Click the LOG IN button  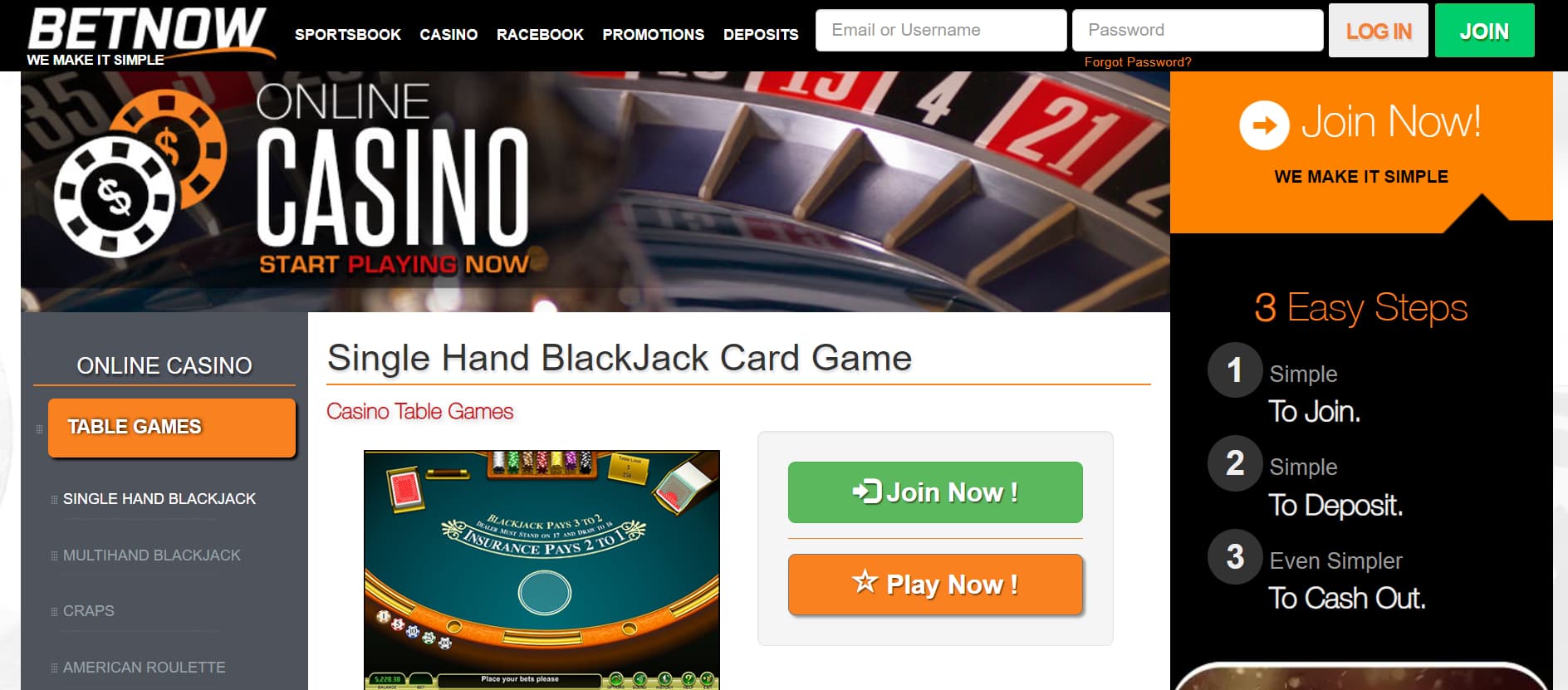pyautogui.click(x=1379, y=31)
